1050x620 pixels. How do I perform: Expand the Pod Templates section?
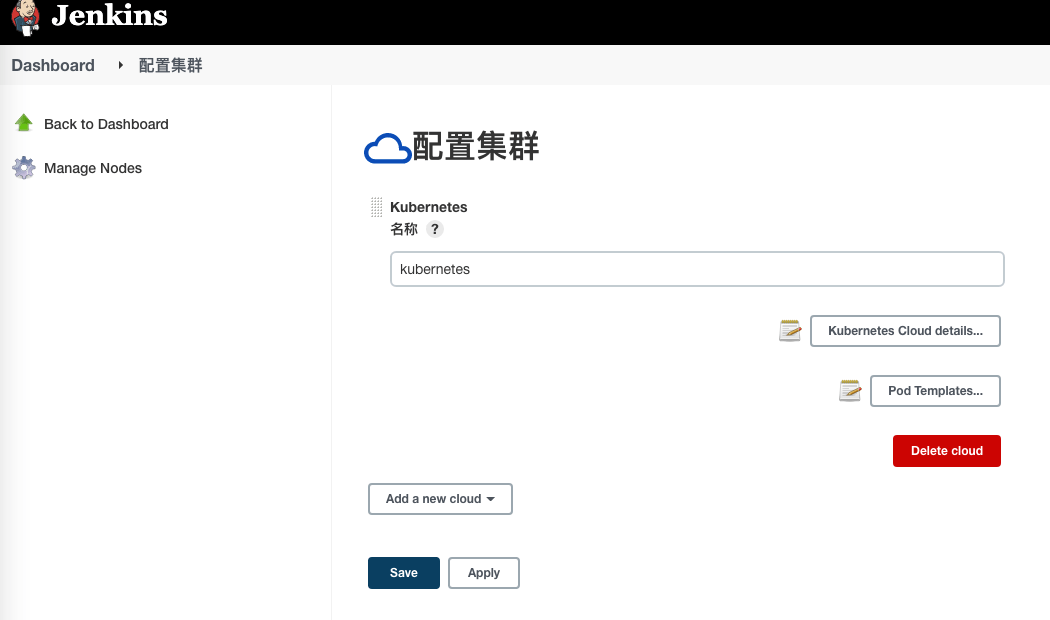935,391
